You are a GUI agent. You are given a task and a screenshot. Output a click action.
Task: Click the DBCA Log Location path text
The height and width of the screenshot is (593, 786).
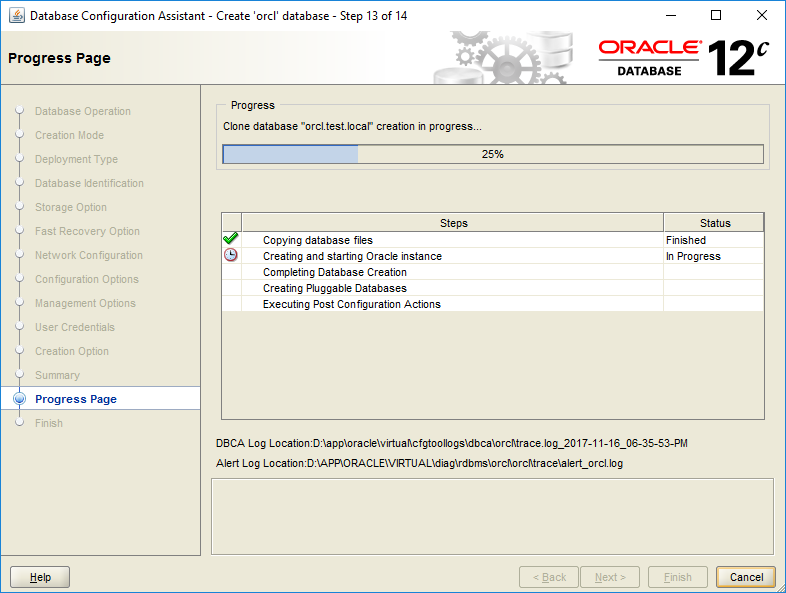pyautogui.click(x=452, y=443)
